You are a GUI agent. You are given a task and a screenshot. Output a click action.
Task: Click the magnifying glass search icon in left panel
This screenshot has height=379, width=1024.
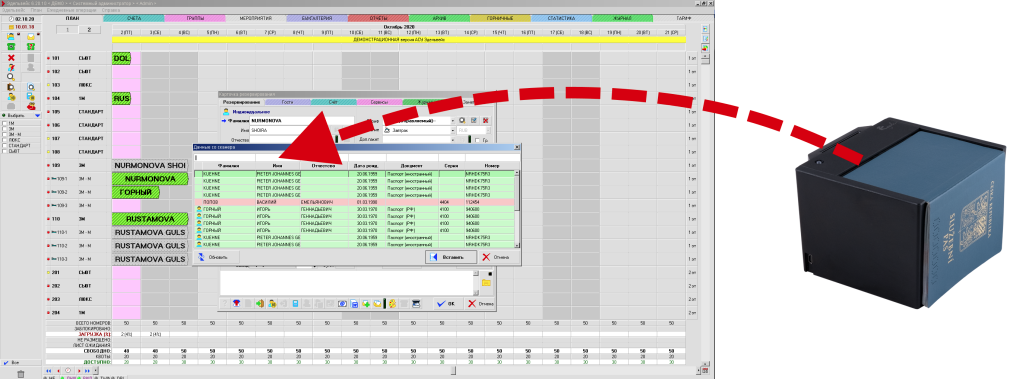[x=10, y=76]
